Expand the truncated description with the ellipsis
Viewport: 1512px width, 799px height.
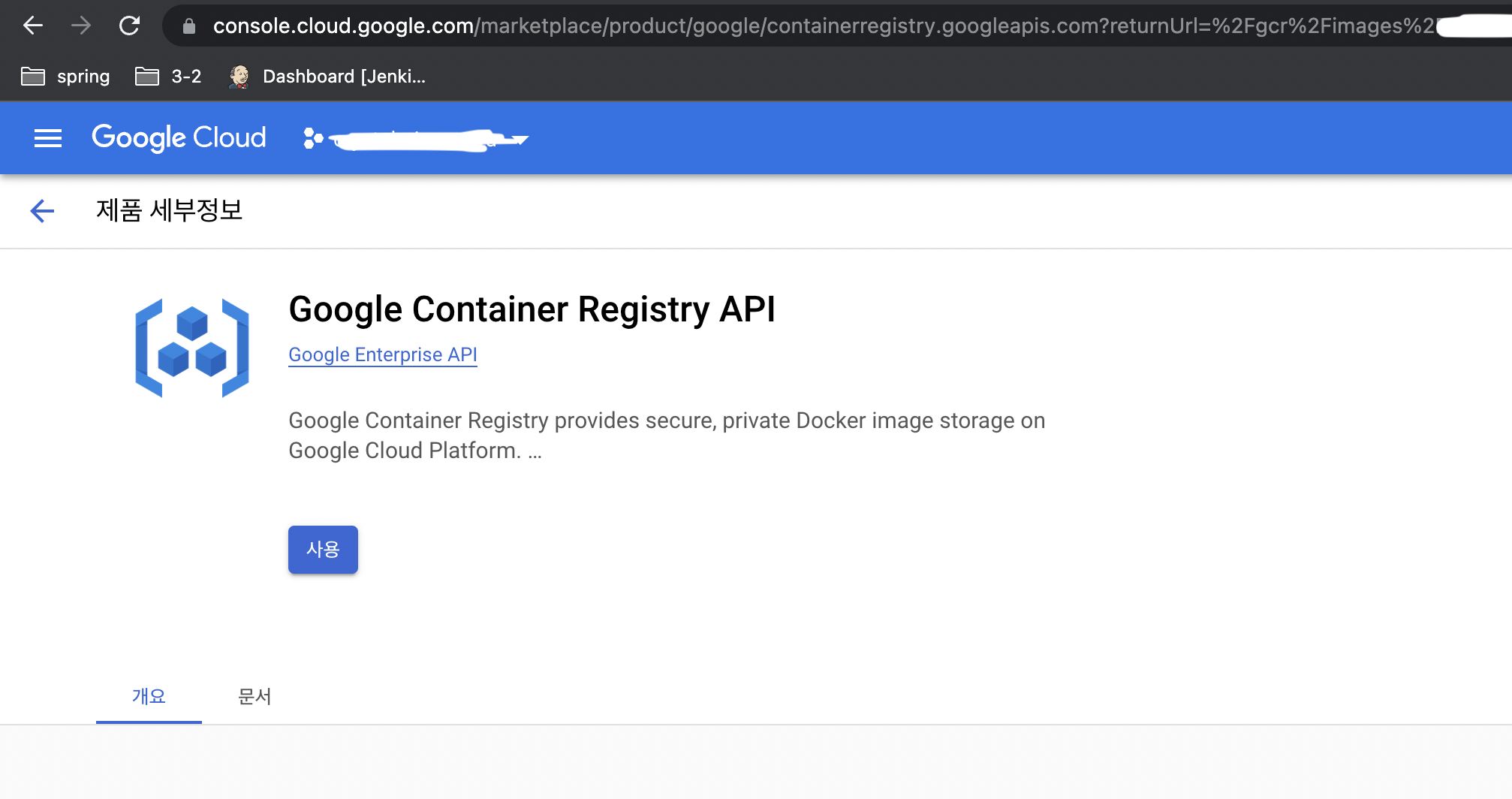(x=536, y=450)
